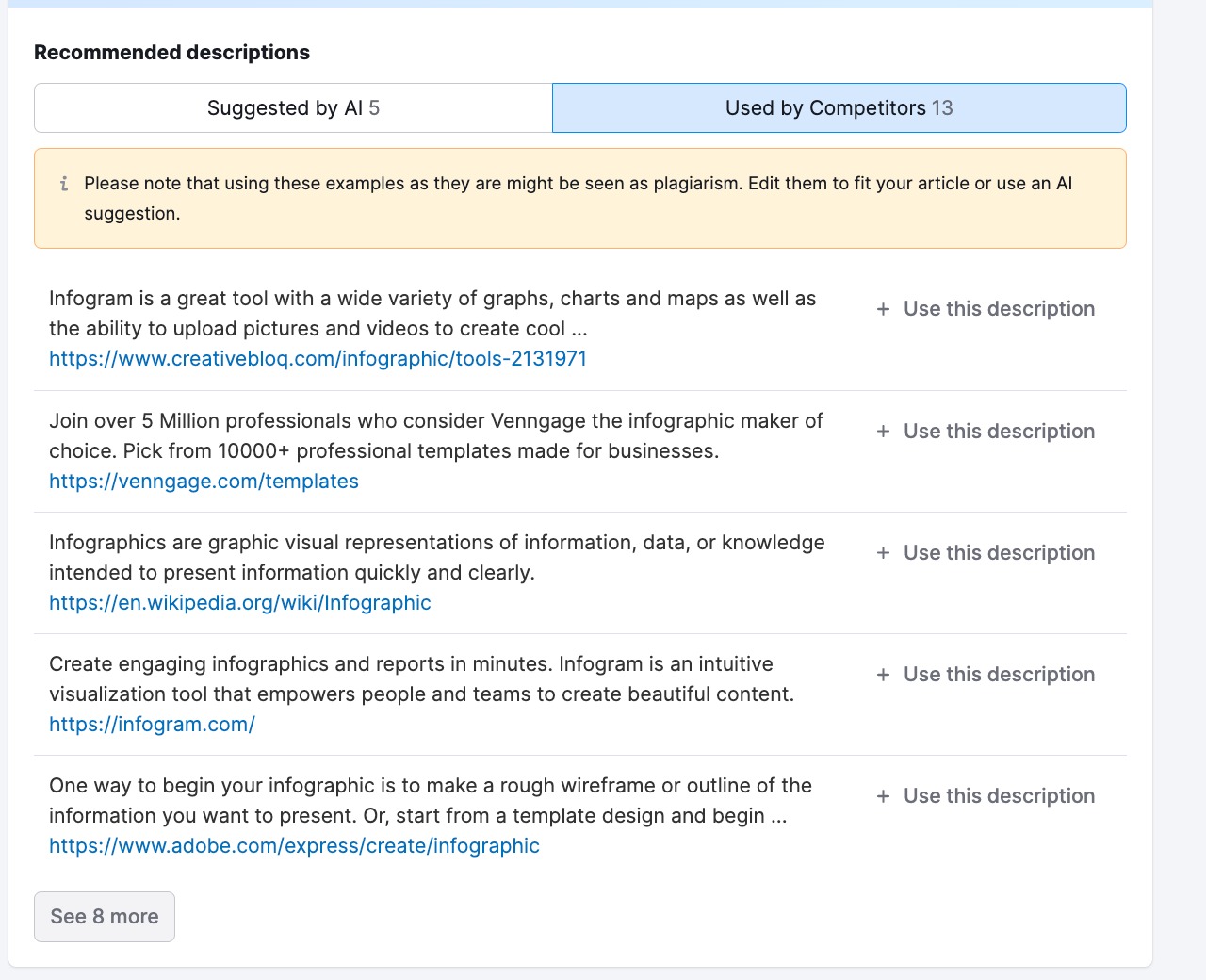Use the Wikipedia infographics description

coord(986,553)
